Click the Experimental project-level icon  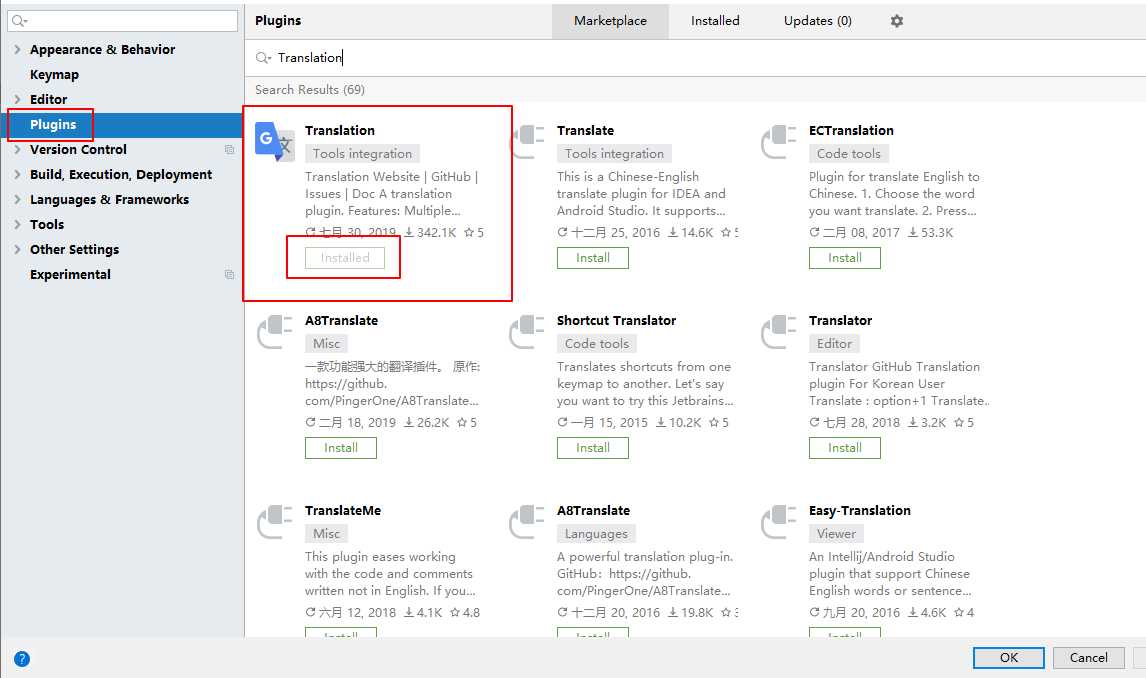click(229, 275)
